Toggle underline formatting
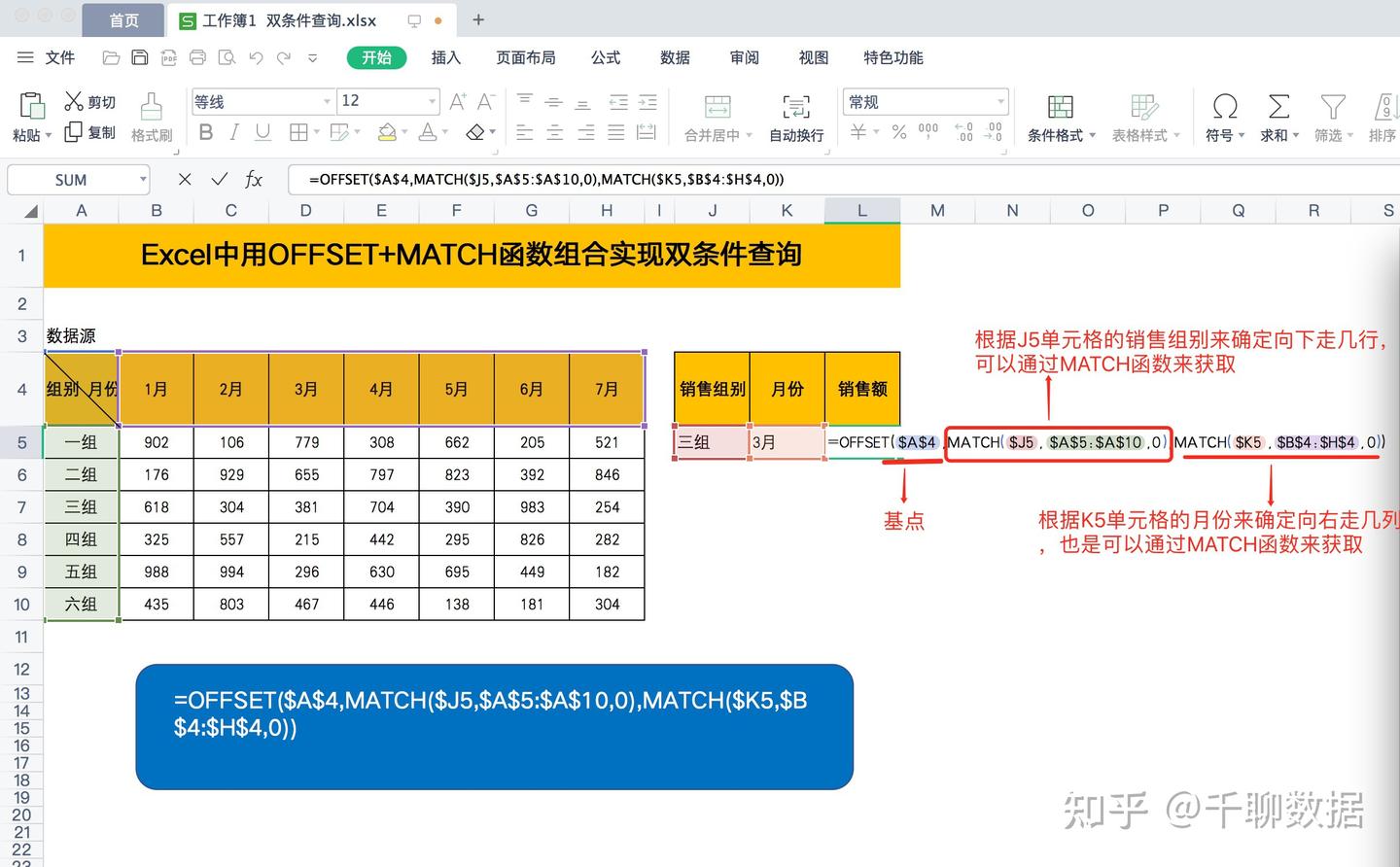Viewport: 1400px width, 867px height. click(262, 133)
